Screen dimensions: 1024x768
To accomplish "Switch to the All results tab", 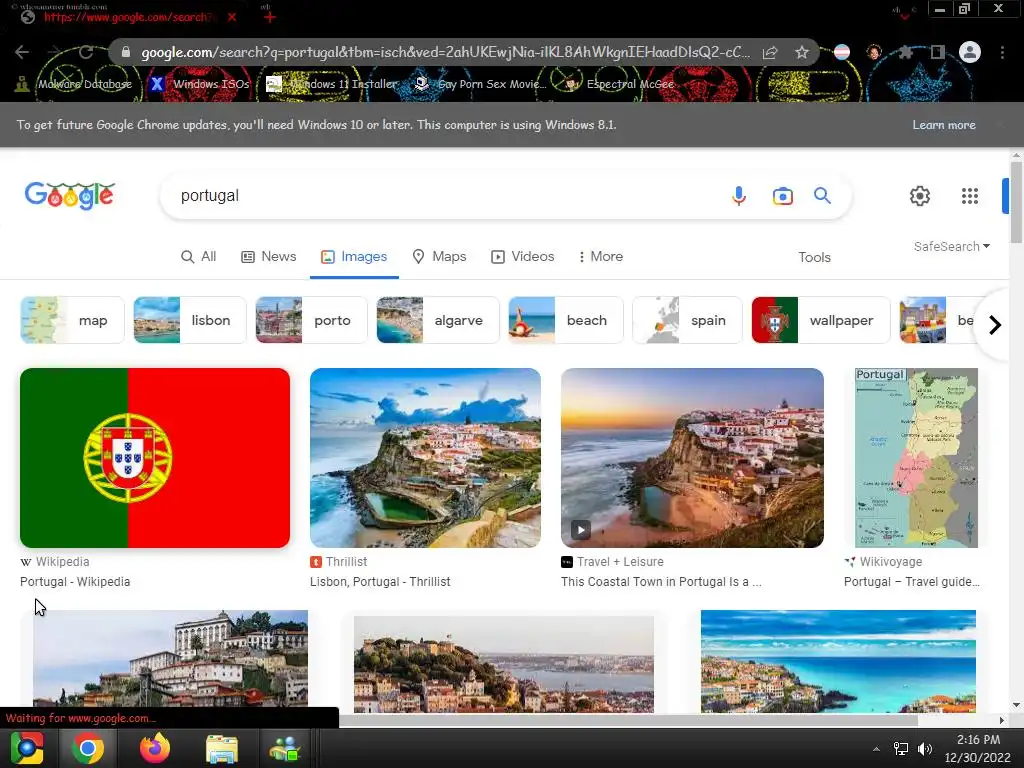I will [x=199, y=257].
